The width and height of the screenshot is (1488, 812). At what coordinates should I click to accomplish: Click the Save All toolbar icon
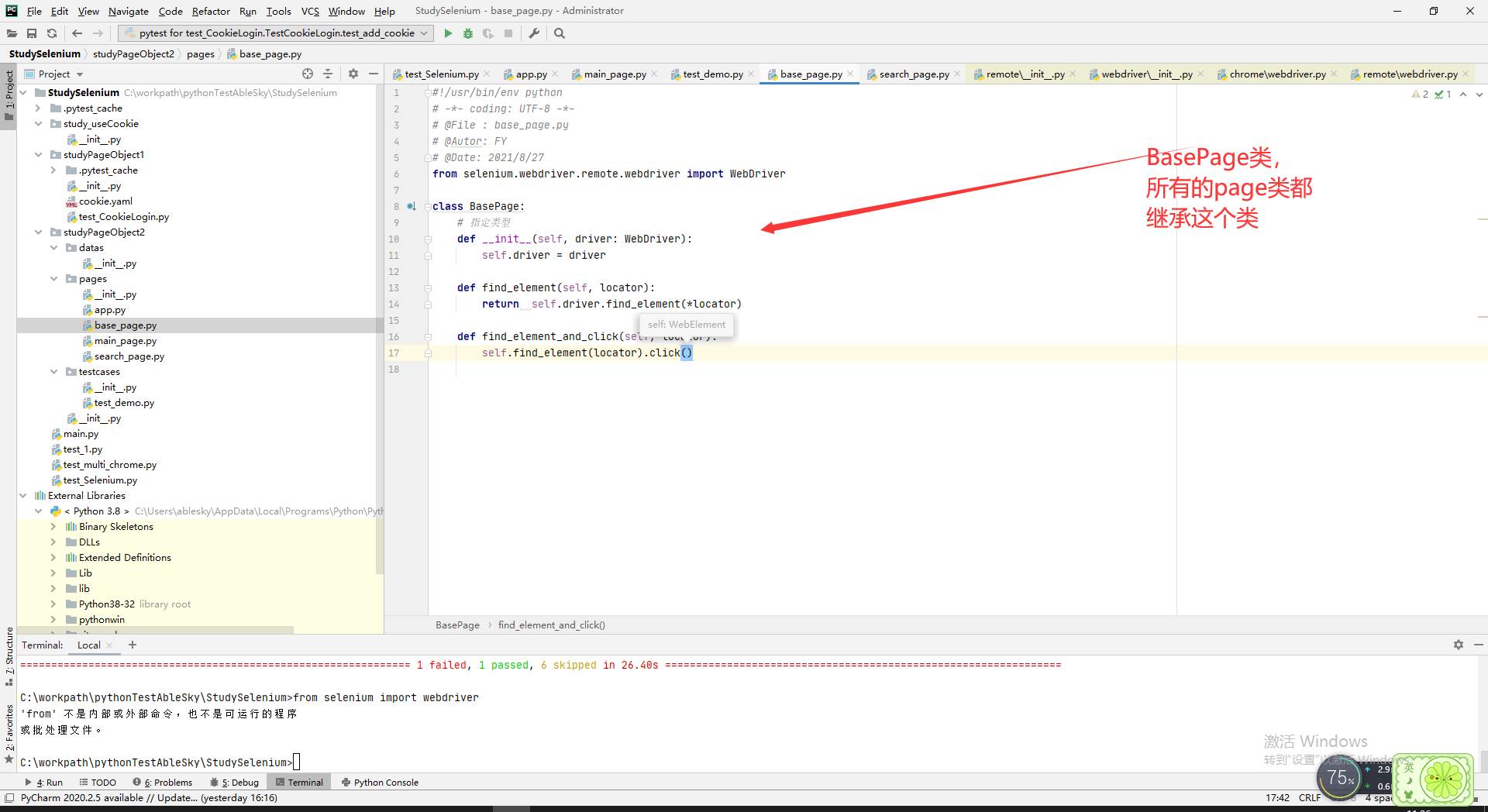[x=32, y=33]
